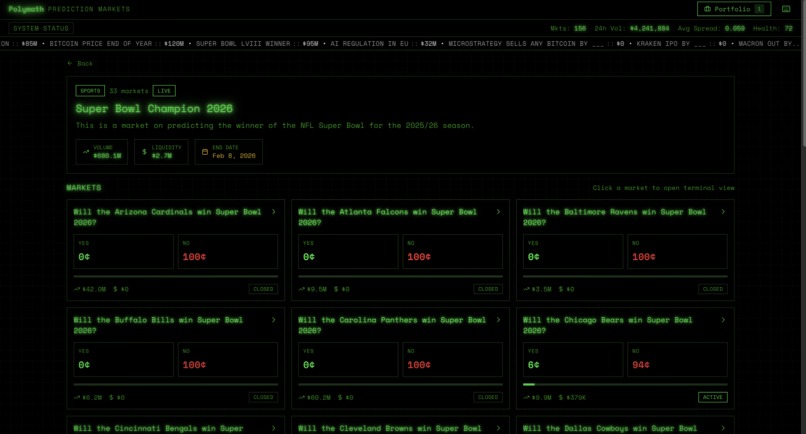Open 'Will the Arizona Cardinals win' market title

coord(167,217)
